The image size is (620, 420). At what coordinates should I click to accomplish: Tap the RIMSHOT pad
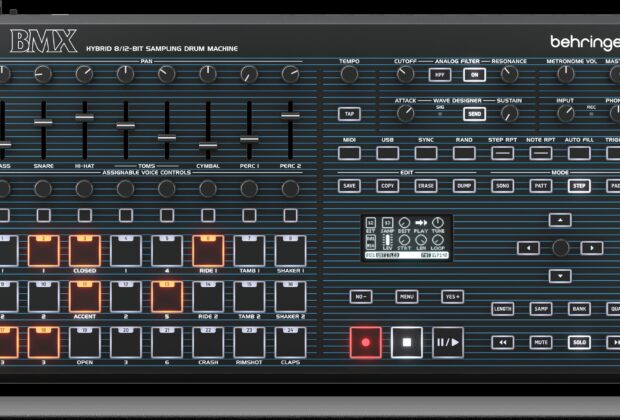point(249,342)
